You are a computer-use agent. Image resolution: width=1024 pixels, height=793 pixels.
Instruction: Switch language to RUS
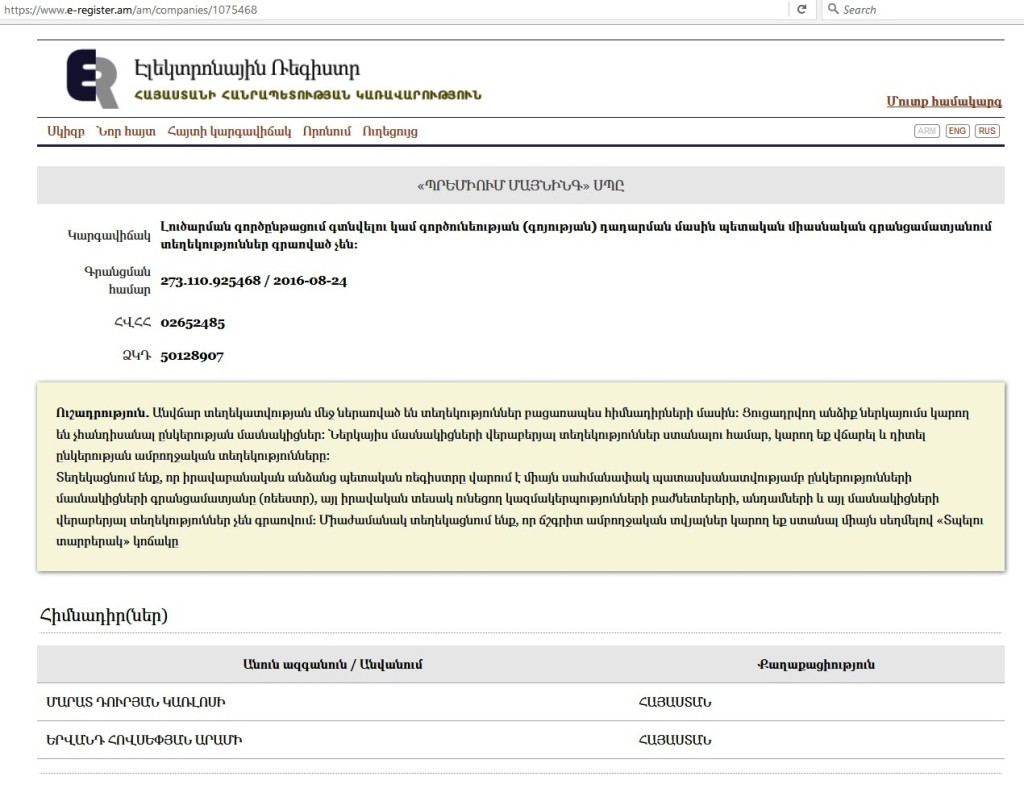(x=987, y=131)
